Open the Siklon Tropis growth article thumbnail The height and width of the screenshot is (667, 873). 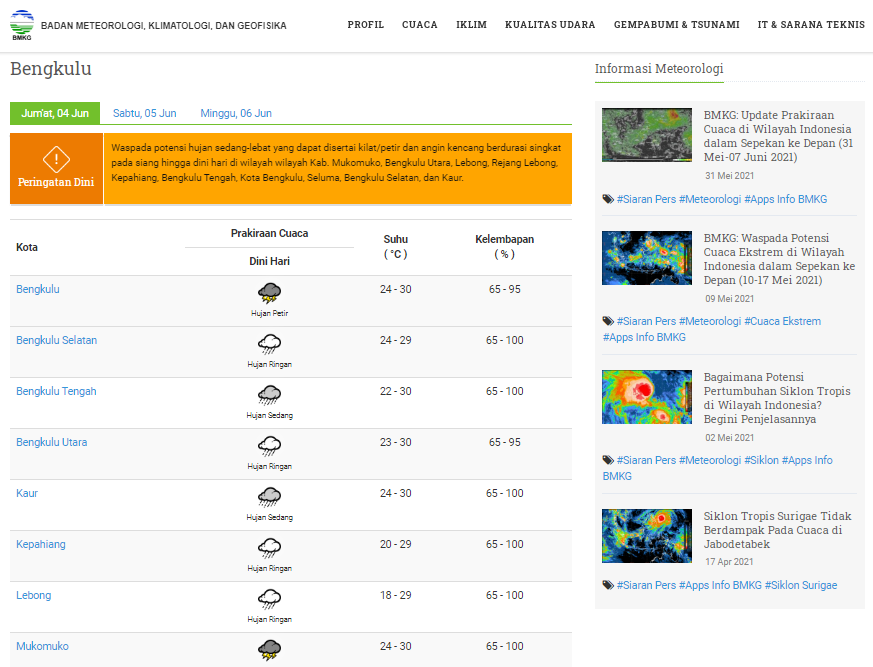pyautogui.click(x=647, y=397)
